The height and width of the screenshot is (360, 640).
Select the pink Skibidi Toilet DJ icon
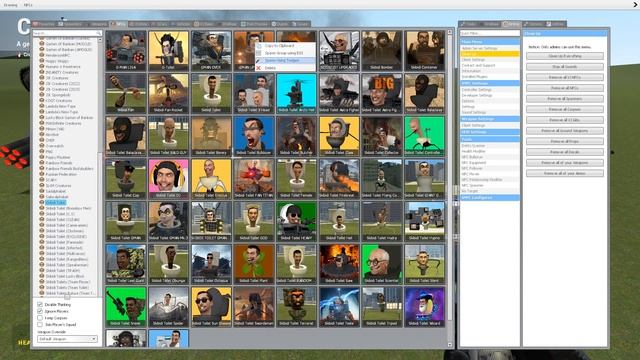169,179
